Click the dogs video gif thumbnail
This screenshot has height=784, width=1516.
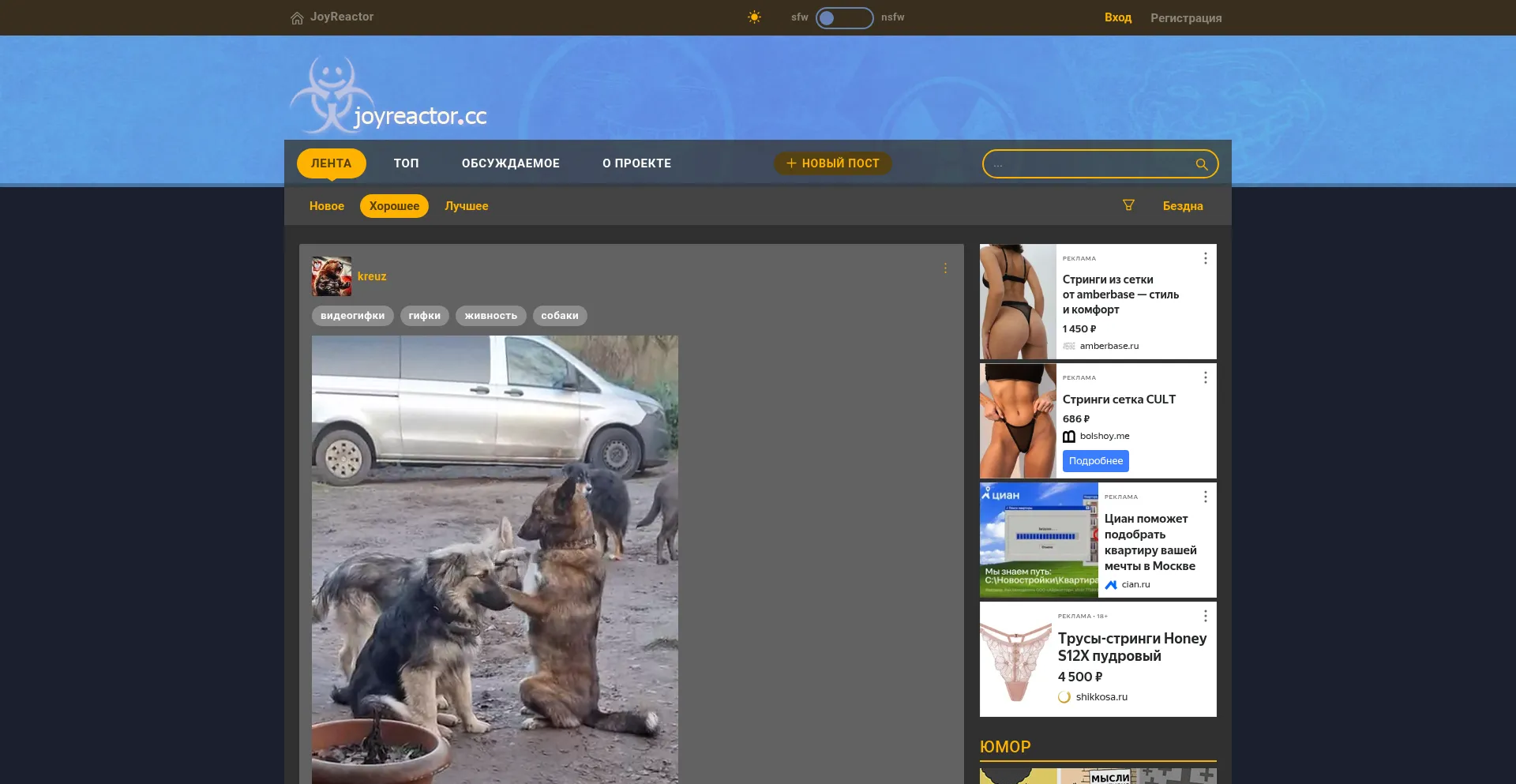495,559
